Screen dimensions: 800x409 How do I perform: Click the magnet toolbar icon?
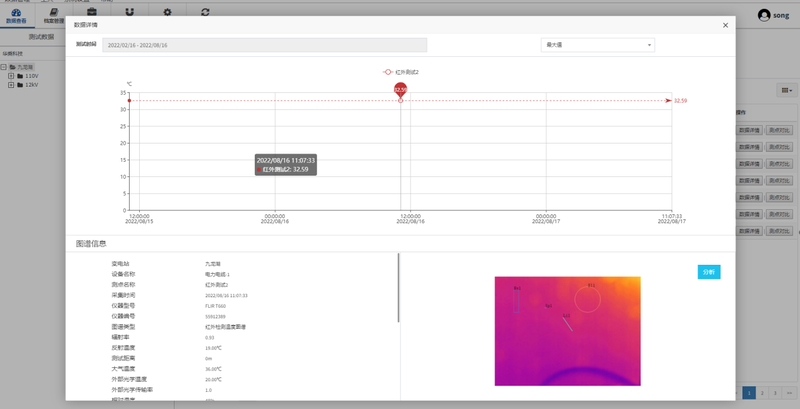click(130, 12)
